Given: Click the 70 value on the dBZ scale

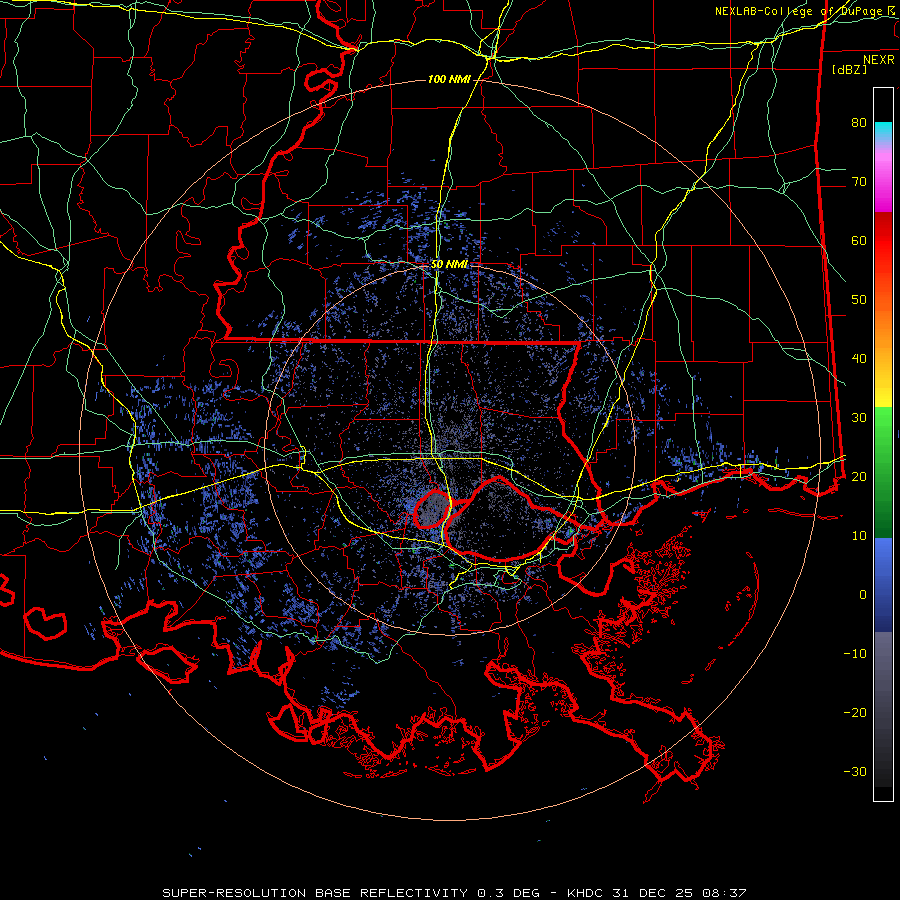Looking at the screenshot, I should click(859, 182).
